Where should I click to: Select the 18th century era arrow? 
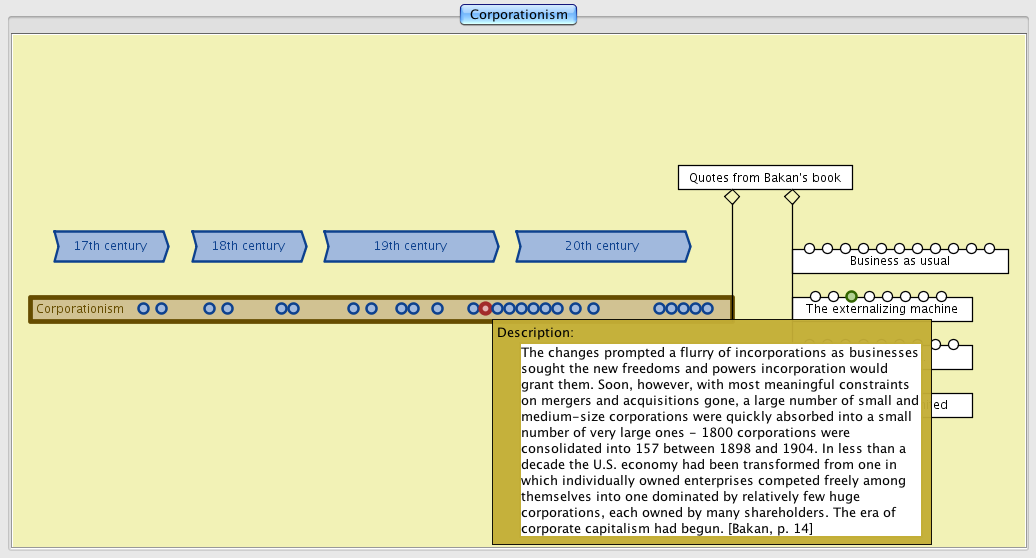(x=248, y=246)
